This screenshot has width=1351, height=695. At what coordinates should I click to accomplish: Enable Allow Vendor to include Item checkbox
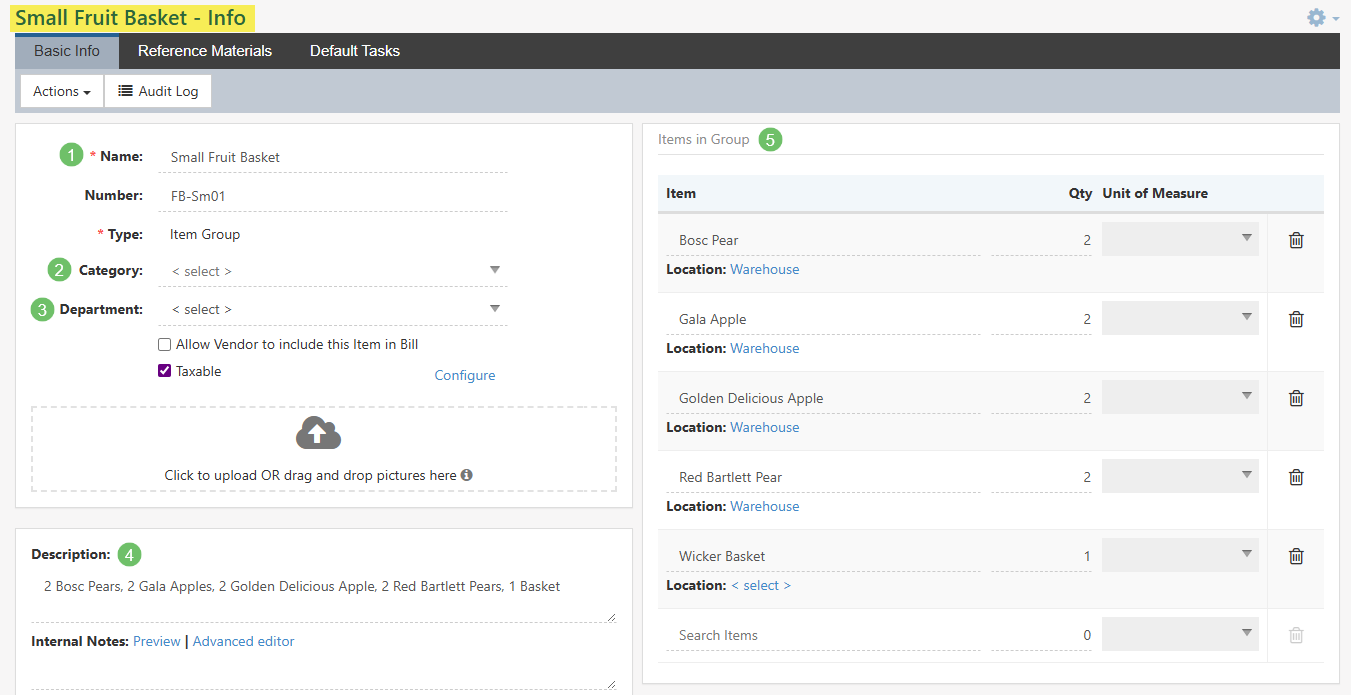point(165,345)
